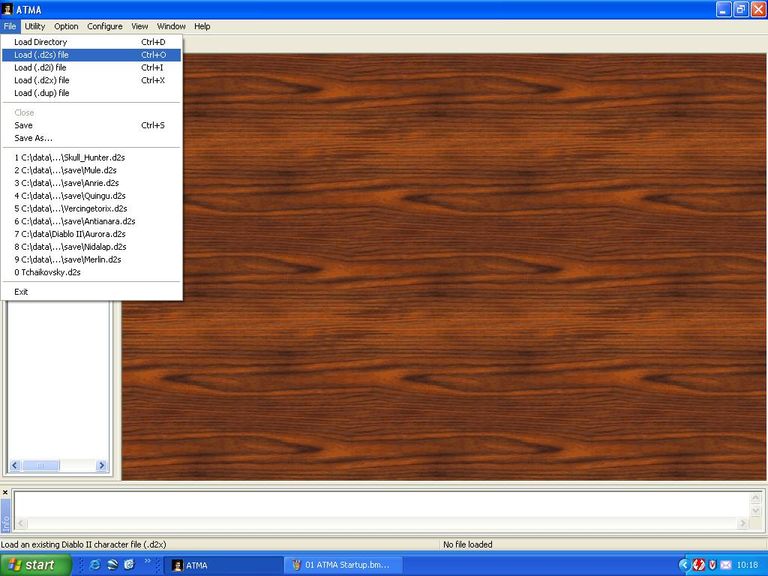Click Info panel scroll up arrow
The image size is (768, 576).
point(755,498)
